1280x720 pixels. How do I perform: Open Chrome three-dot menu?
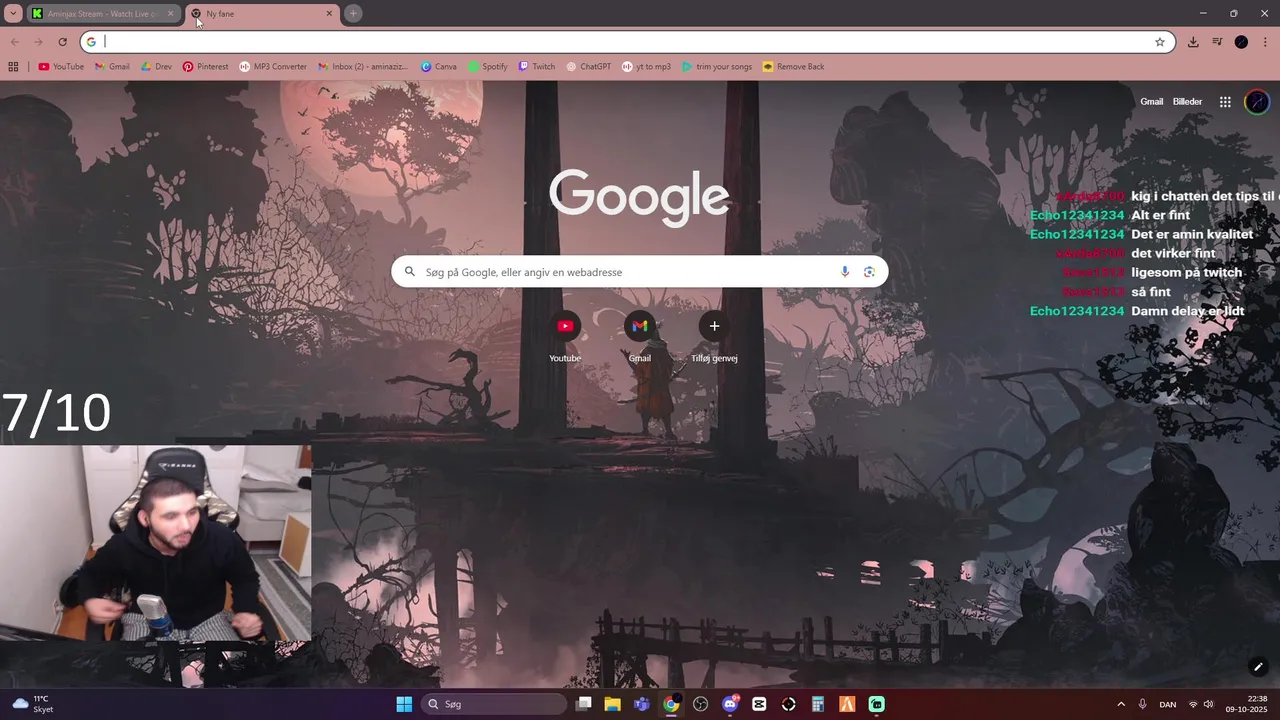1265,42
